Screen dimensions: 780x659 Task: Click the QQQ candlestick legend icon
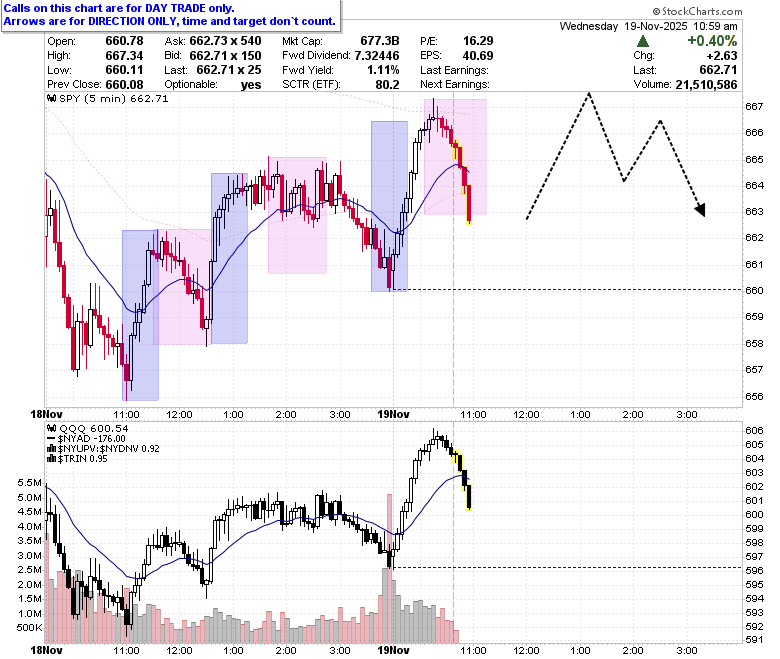pyautogui.click(x=51, y=428)
